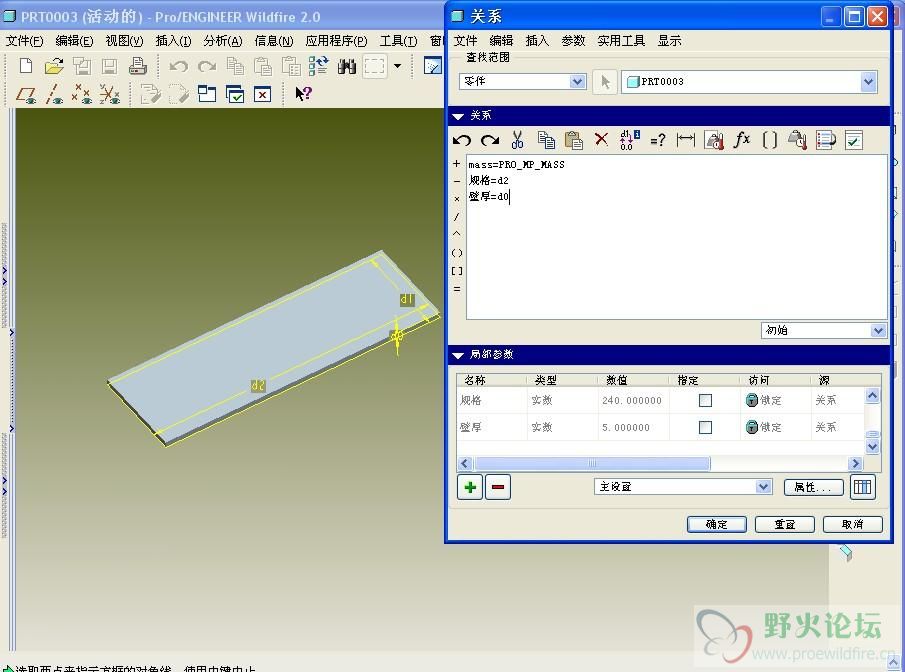Click the regenerate model icon

[319, 66]
